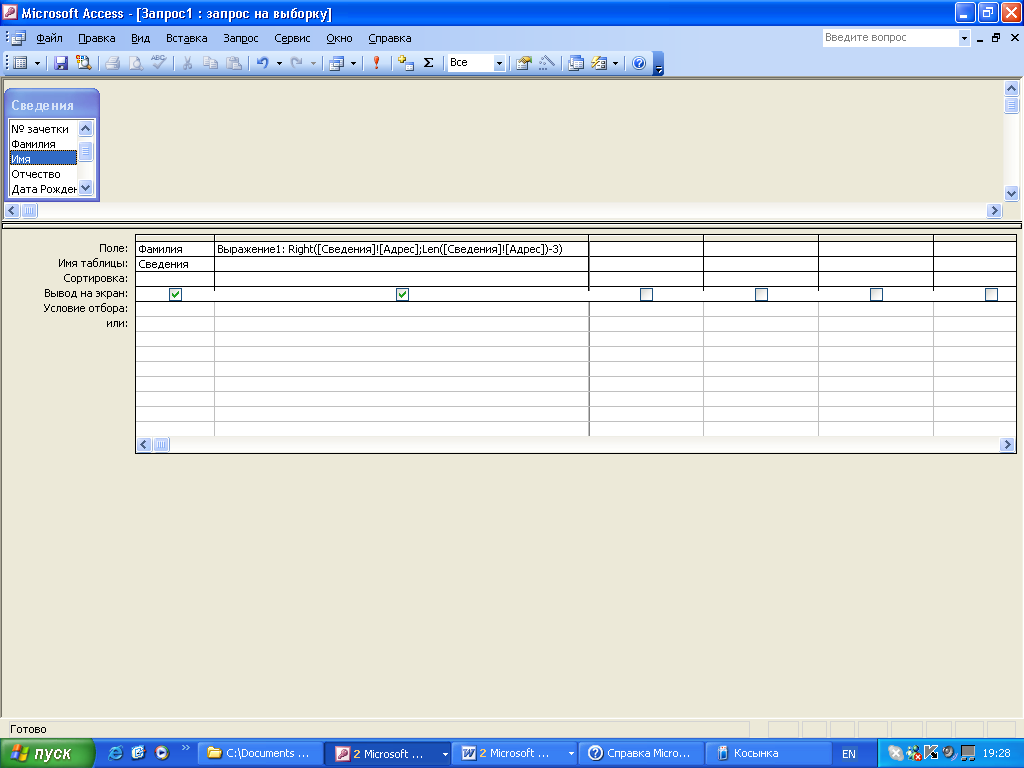
Task: Click the Show Table icon
Action: point(406,63)
